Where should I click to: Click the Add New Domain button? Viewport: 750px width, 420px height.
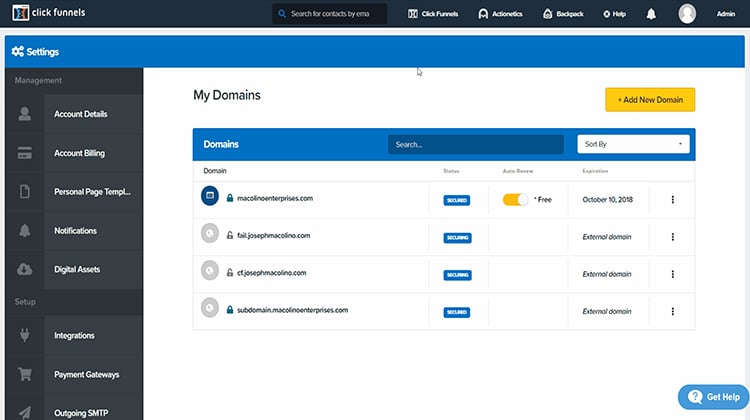[x=649, y=100]
